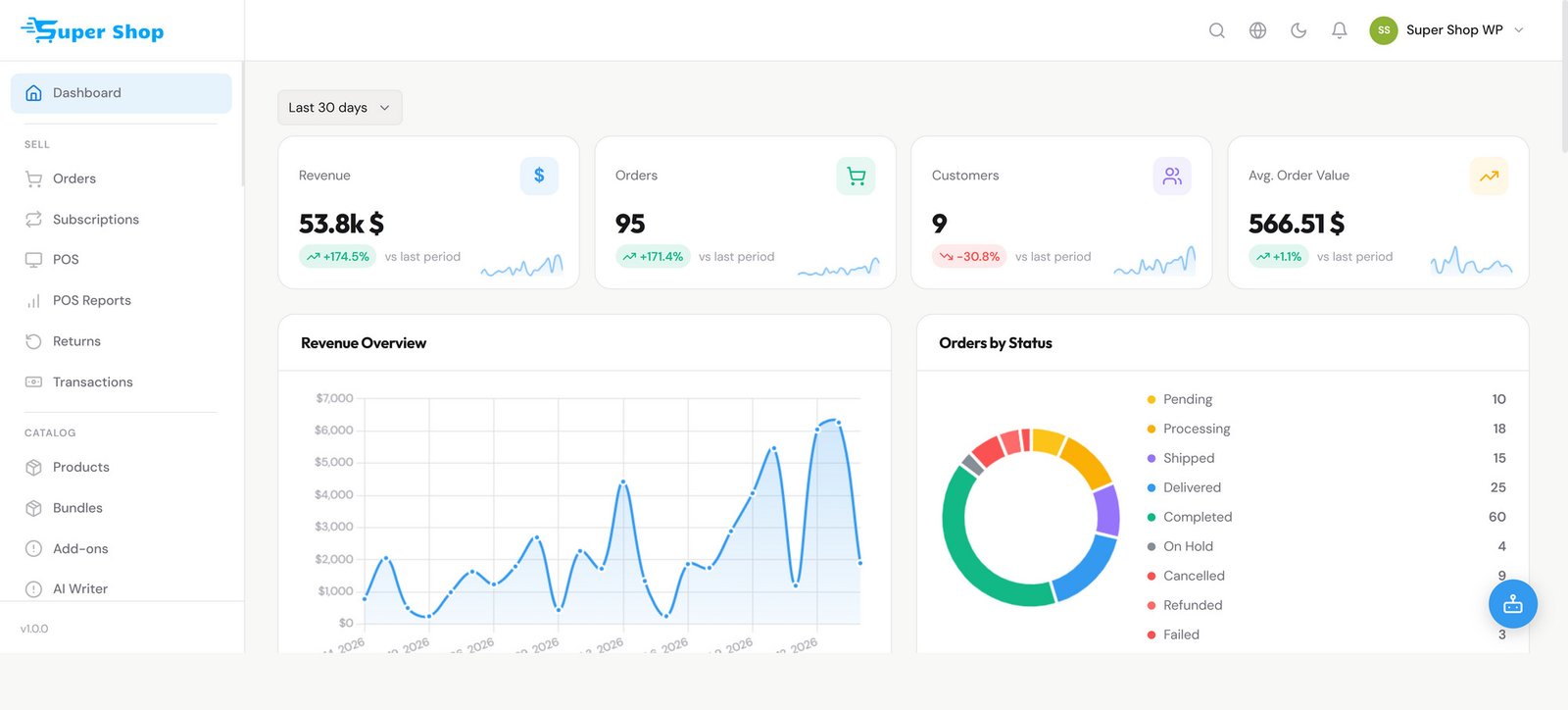Toggle dark mode moon icon
The width and height of the screenshot is (1568, 710).
[1298, 30]
